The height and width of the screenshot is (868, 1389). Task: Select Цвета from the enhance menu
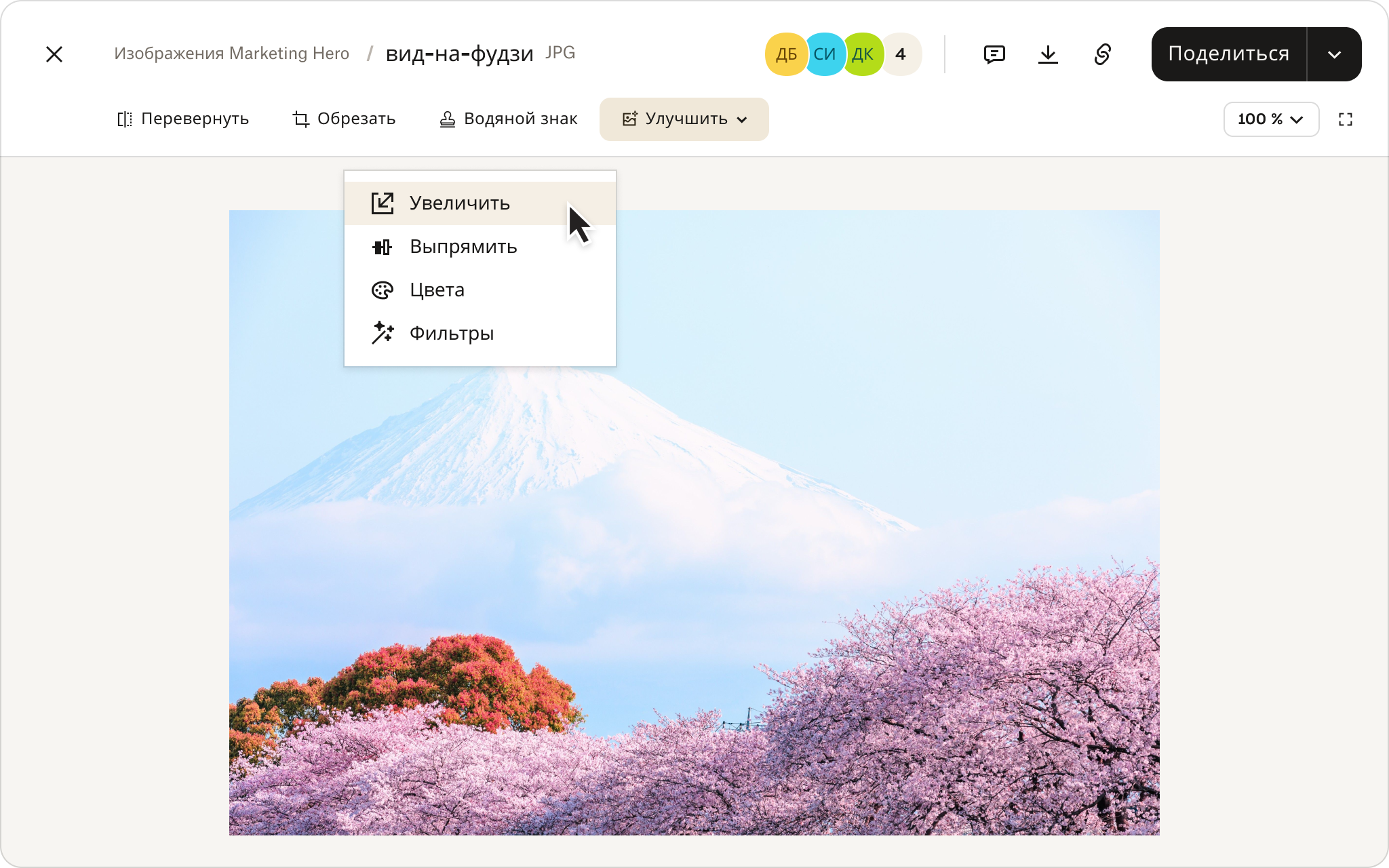pyautogui.click(x=480, y=290)
